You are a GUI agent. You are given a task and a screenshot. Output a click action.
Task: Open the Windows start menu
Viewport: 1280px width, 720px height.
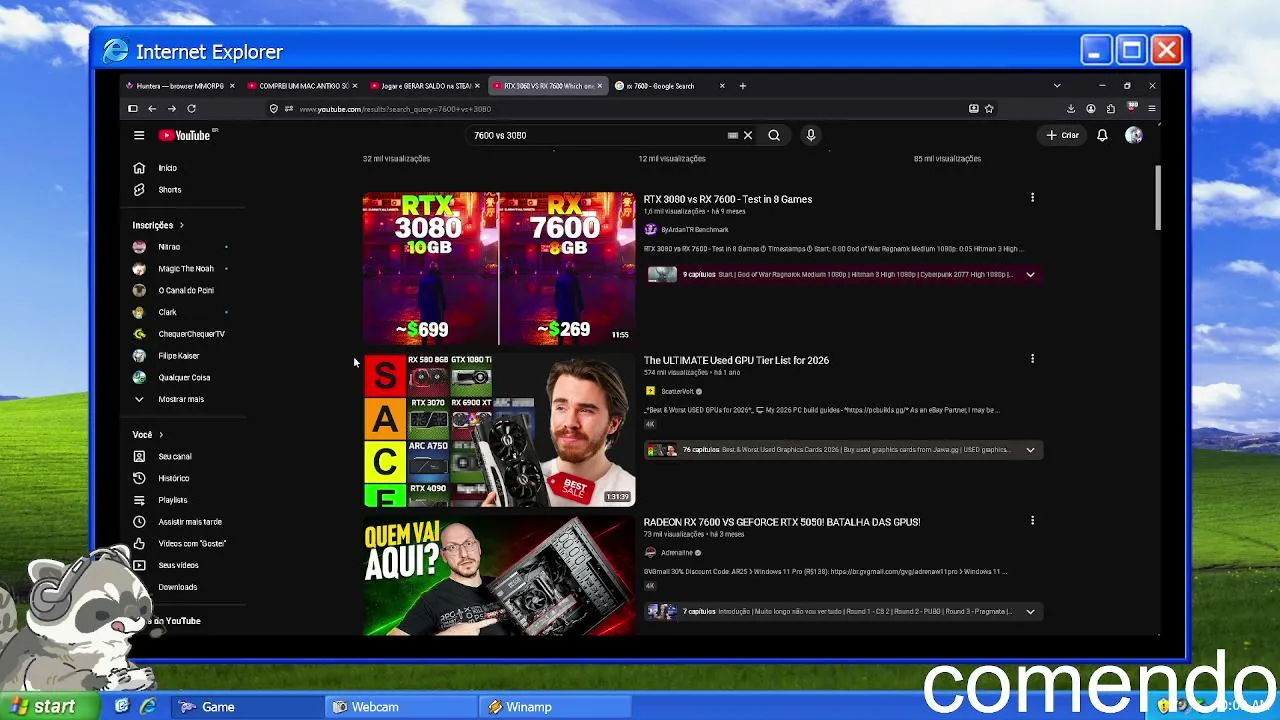click(x=50, y=707)
